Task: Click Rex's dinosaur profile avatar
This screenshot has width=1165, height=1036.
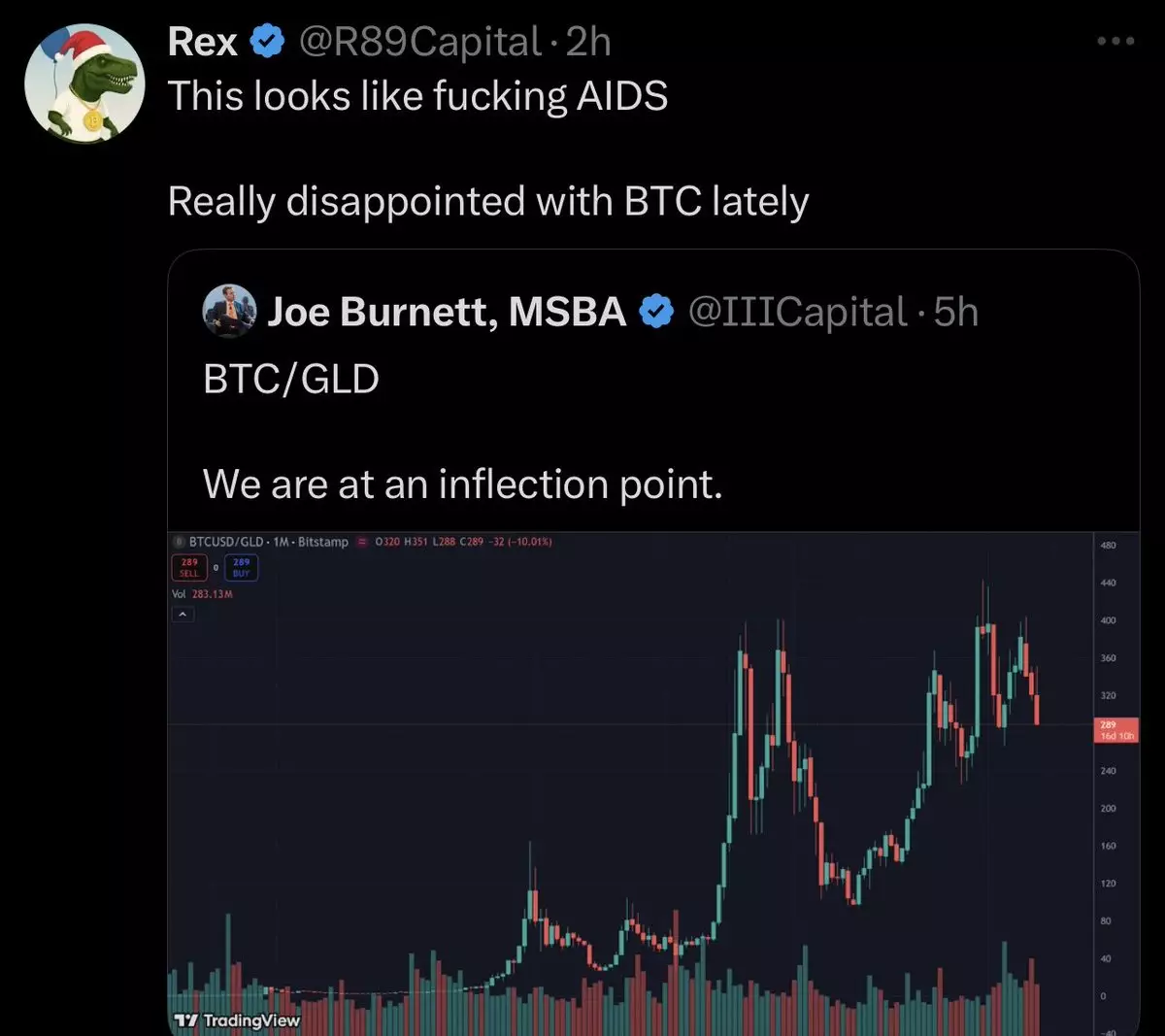Action: click(84, 84)
